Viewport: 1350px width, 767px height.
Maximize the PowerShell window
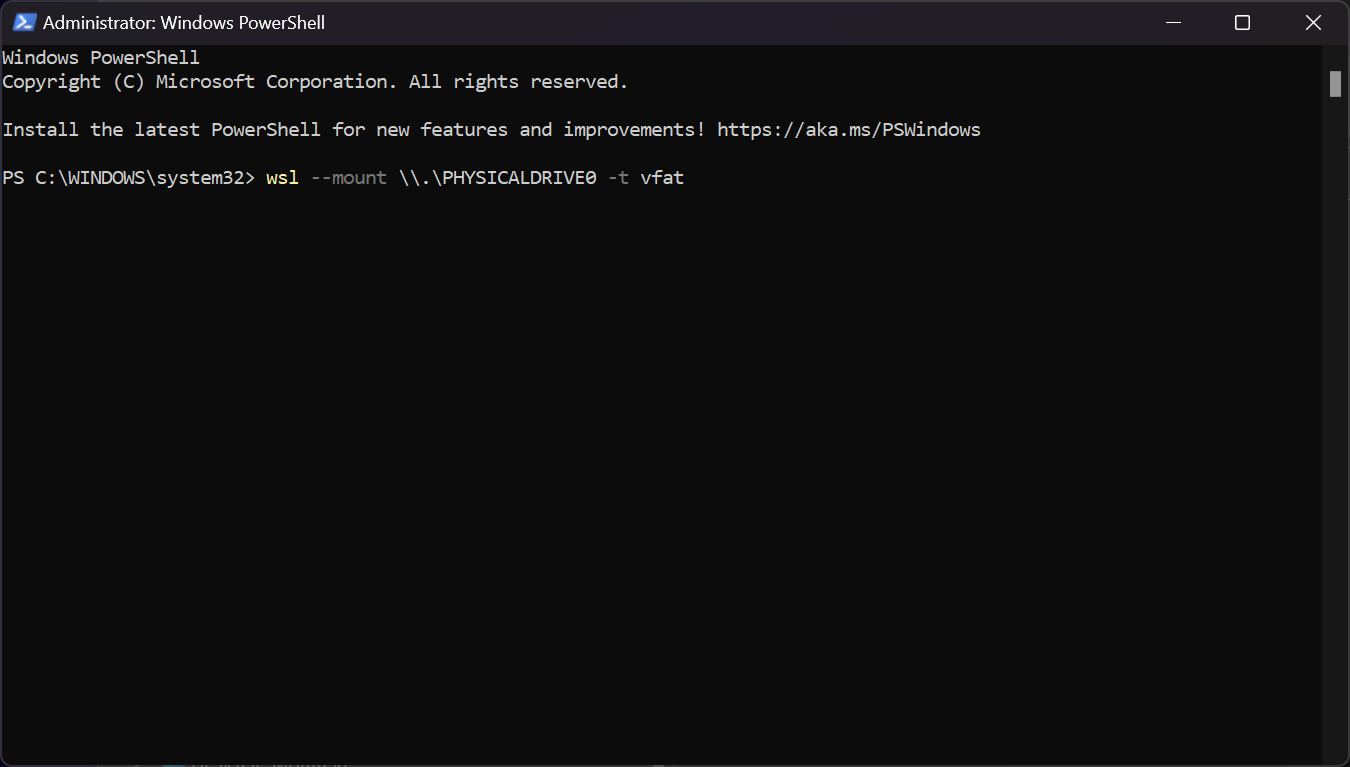pos(1242,22)
